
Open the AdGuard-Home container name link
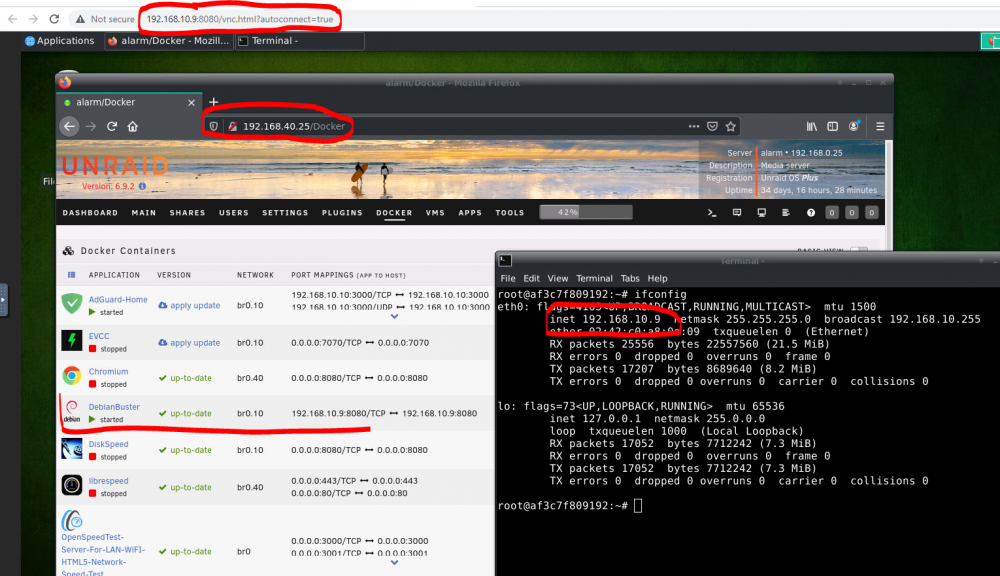coord(118,299)
